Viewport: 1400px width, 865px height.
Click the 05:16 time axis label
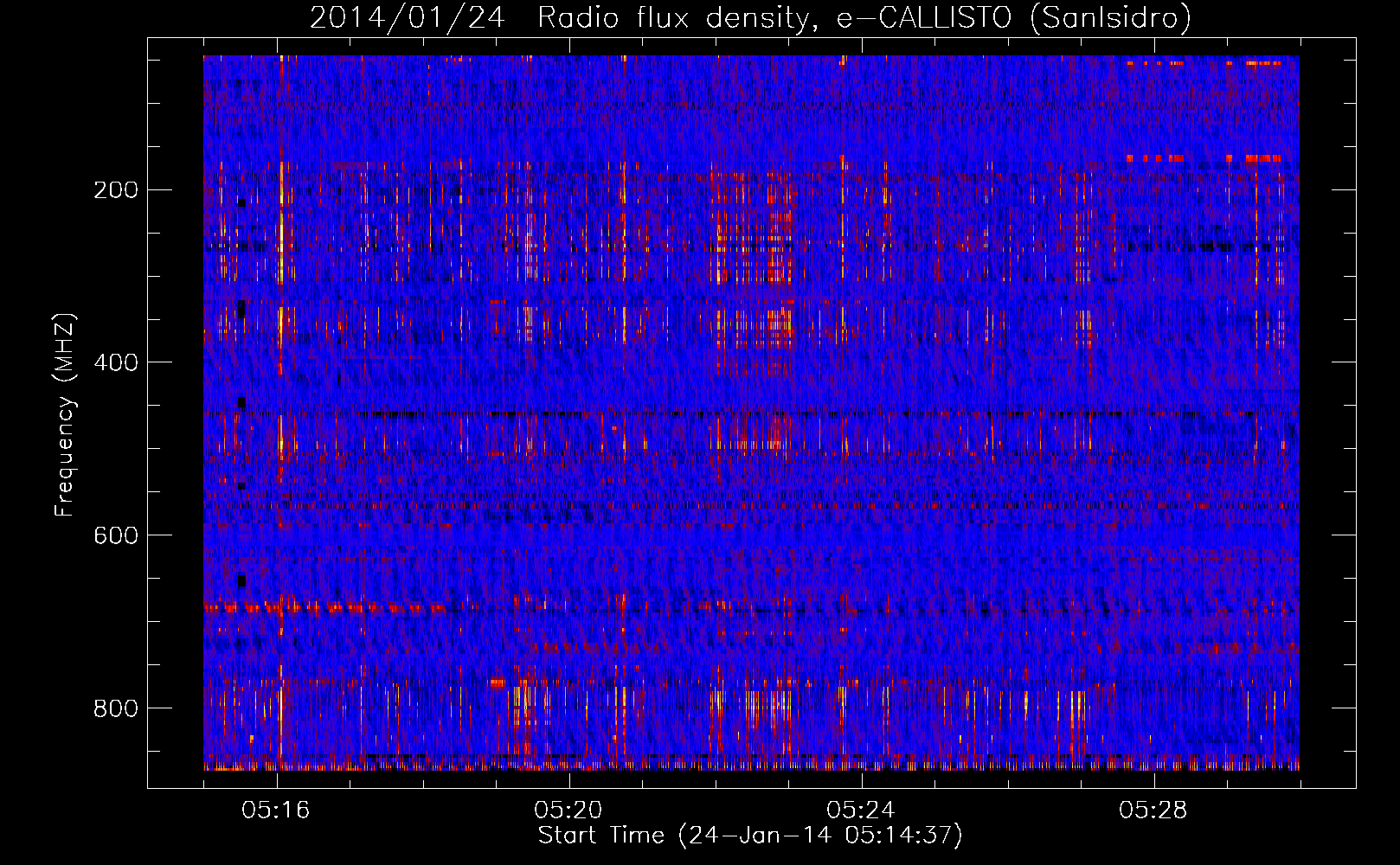pos(276,810)
